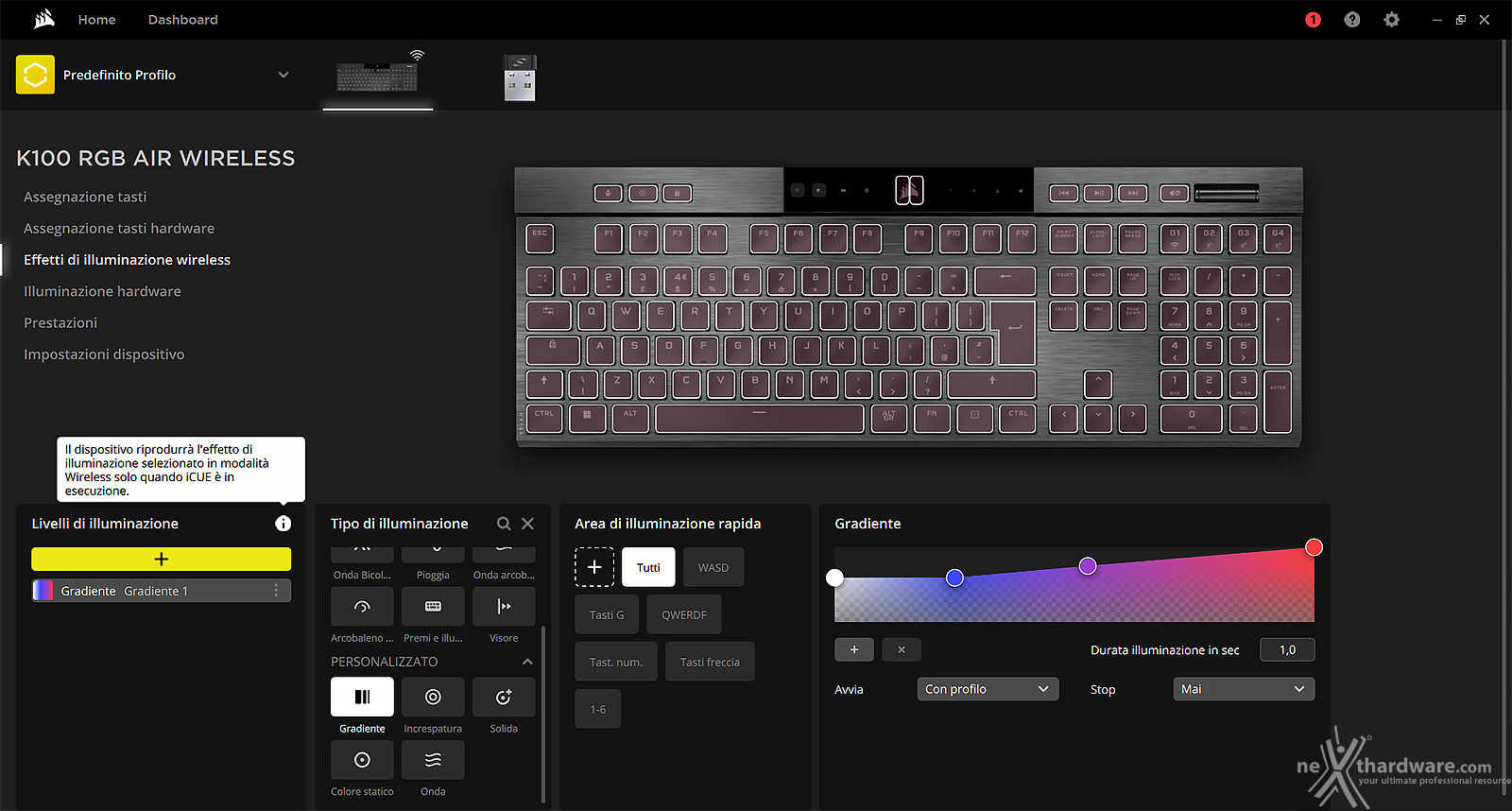Select the blue gradient stop
The height and width of the screenshot is (811, 1512).
pyautogui.click(x=954, y=578)
